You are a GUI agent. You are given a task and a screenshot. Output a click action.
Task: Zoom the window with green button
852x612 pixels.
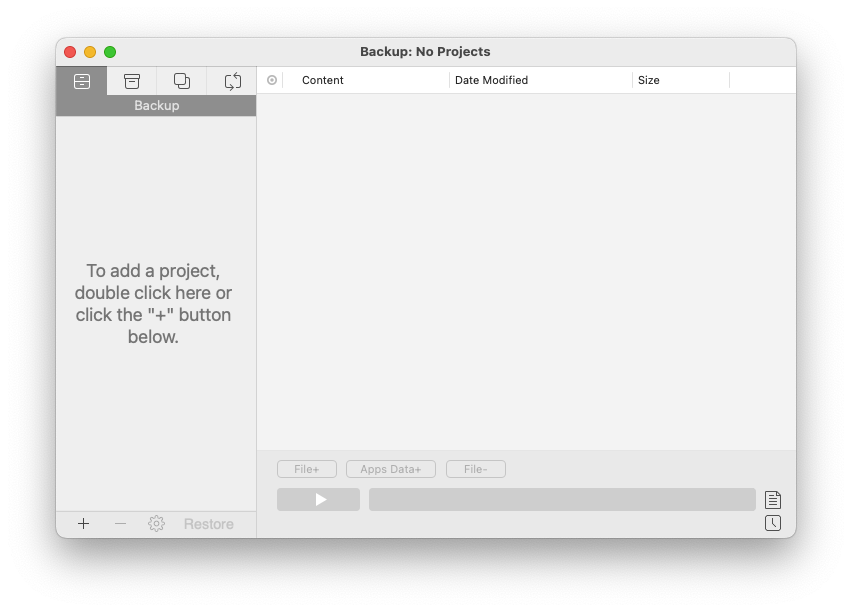point(110,52)
